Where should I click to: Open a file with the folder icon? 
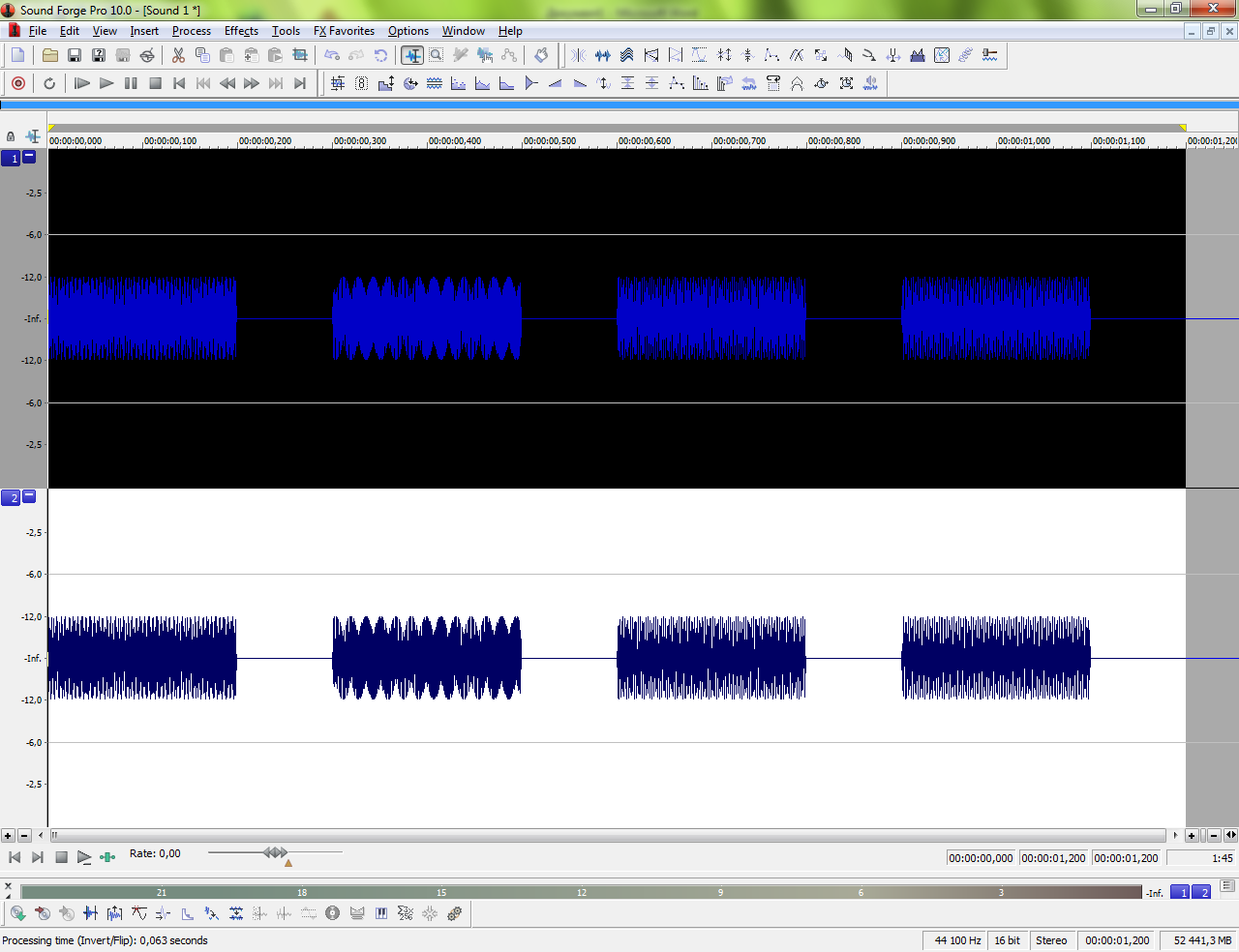click(x=50, y=55)
